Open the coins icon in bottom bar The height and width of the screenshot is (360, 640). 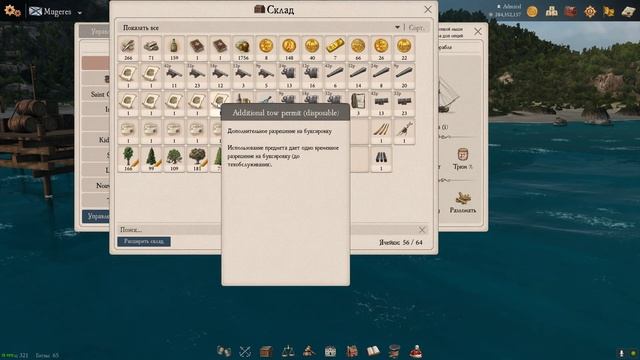(x=224, y=351)
